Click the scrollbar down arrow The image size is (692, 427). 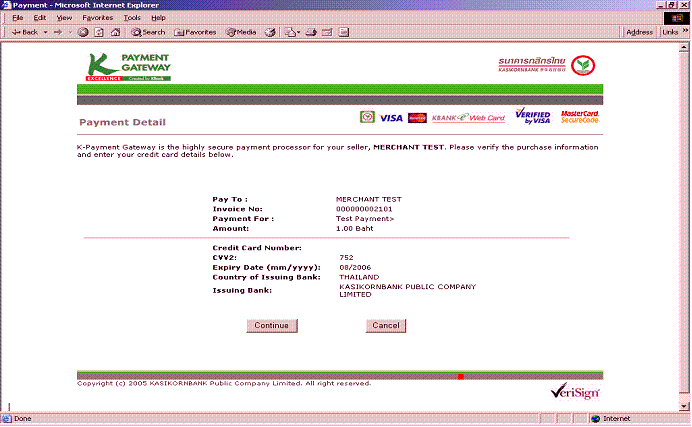(684, 406)
